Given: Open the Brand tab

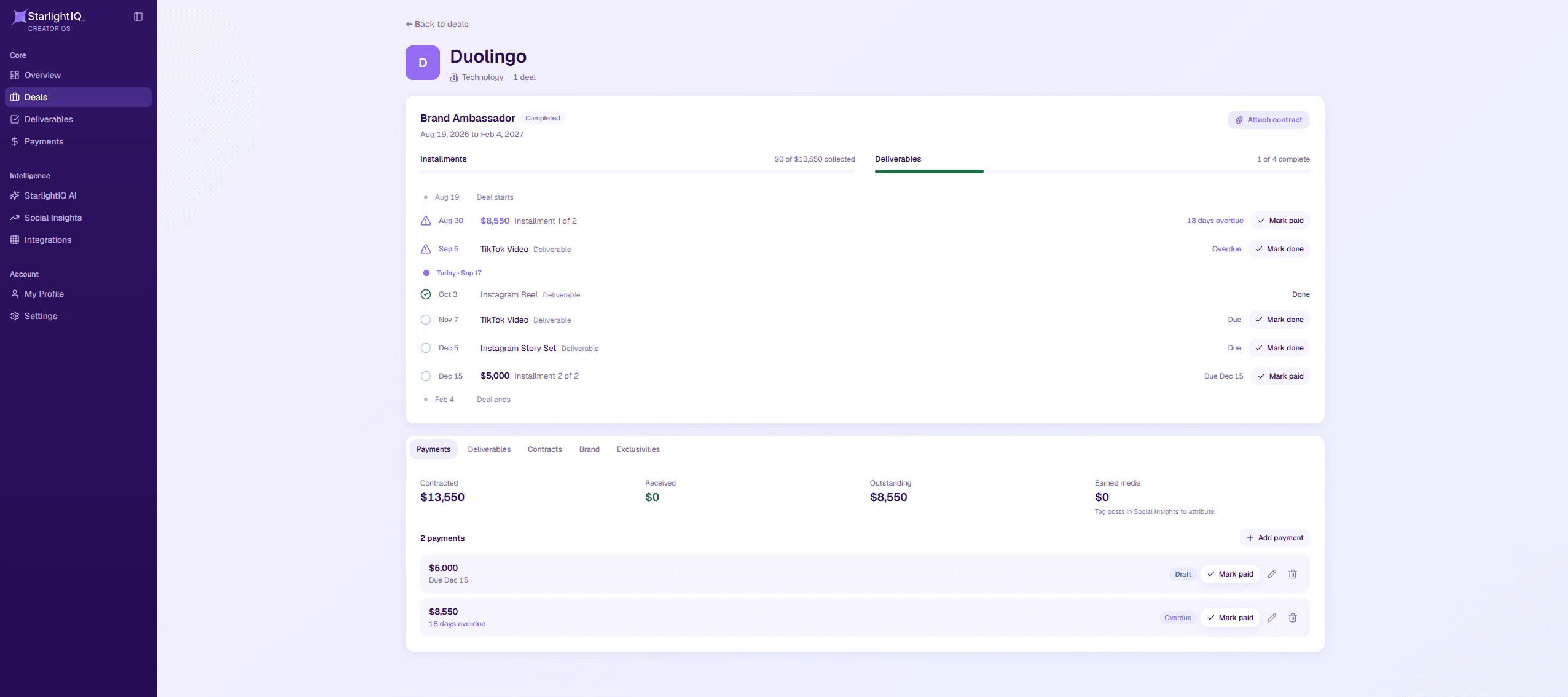Looking at the screenshot, I should click(589, 449).
